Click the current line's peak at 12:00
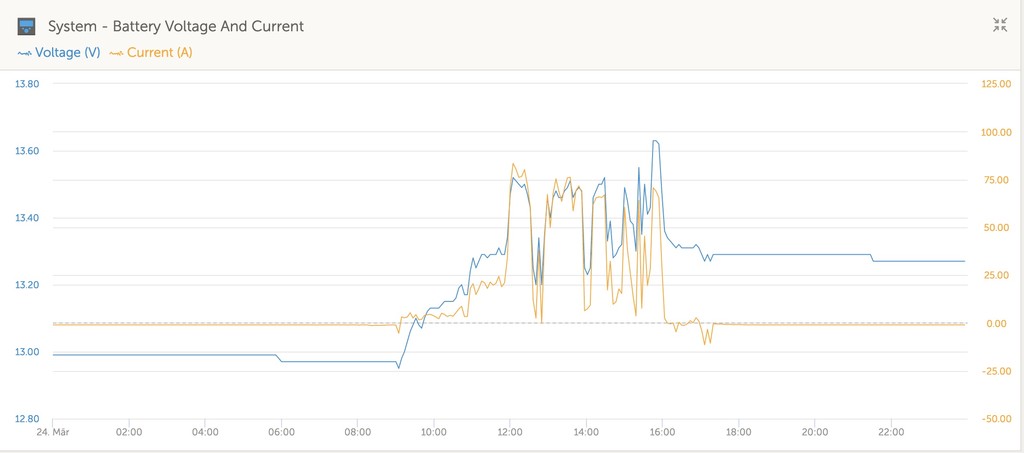The width and height of the screenshot is (1024, 453). click(x=513, y=164)
